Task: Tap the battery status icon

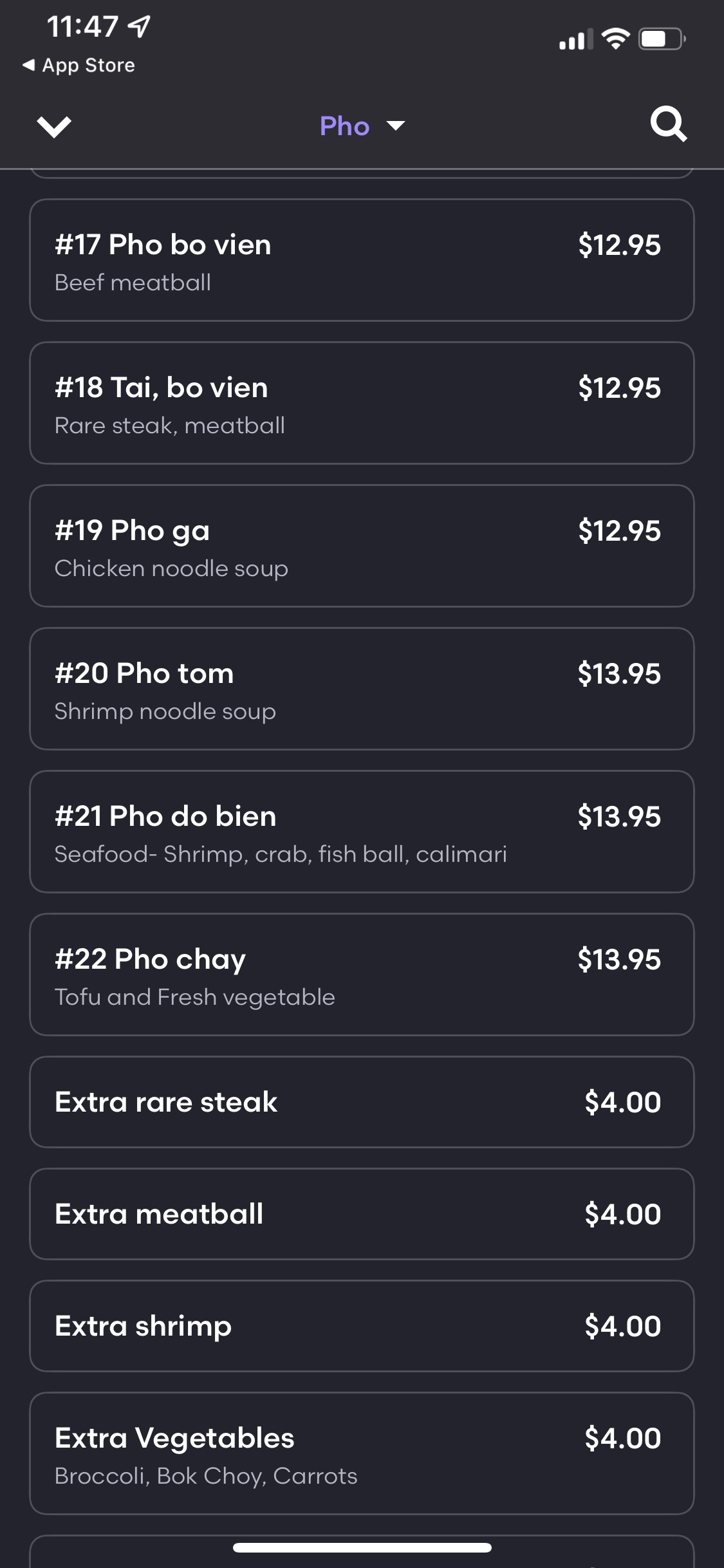Action: coord(662,39)
